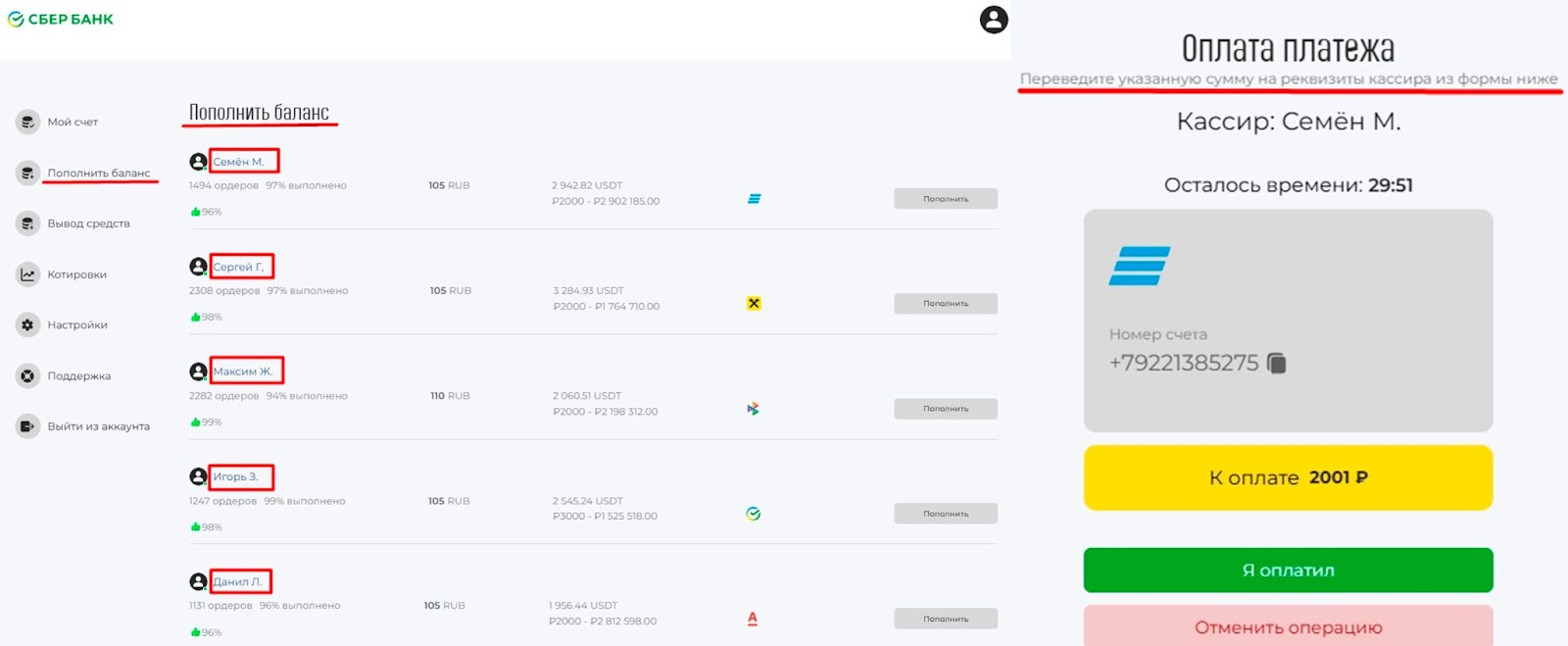
Task: Open Настройки menu item
Action: coord(77,325)
